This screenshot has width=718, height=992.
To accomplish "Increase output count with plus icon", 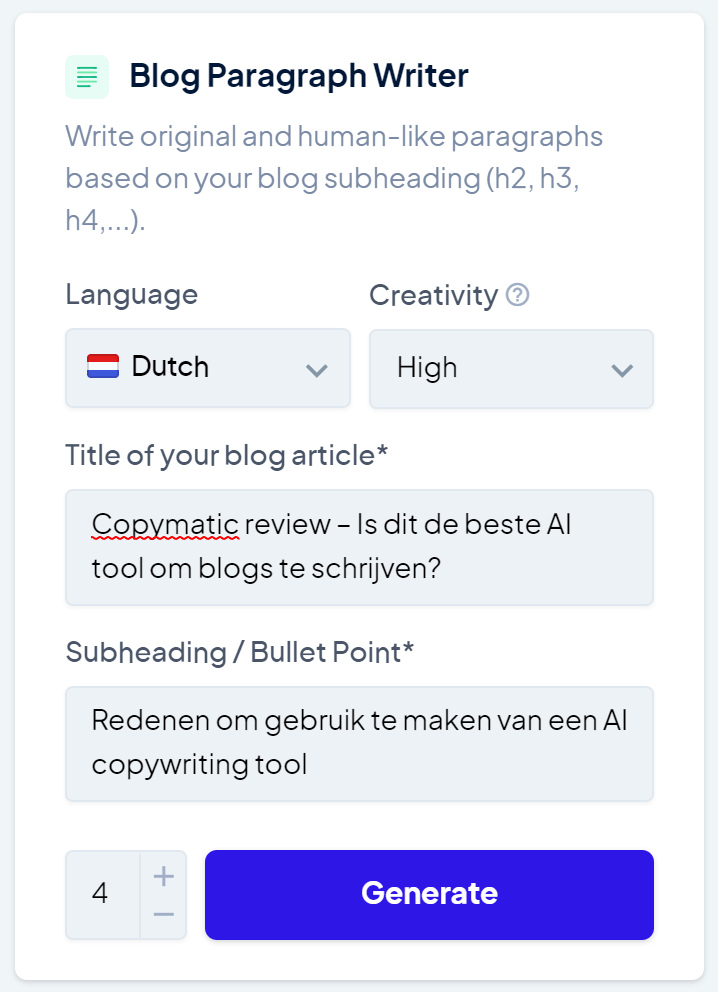I will tap(164, 876).
